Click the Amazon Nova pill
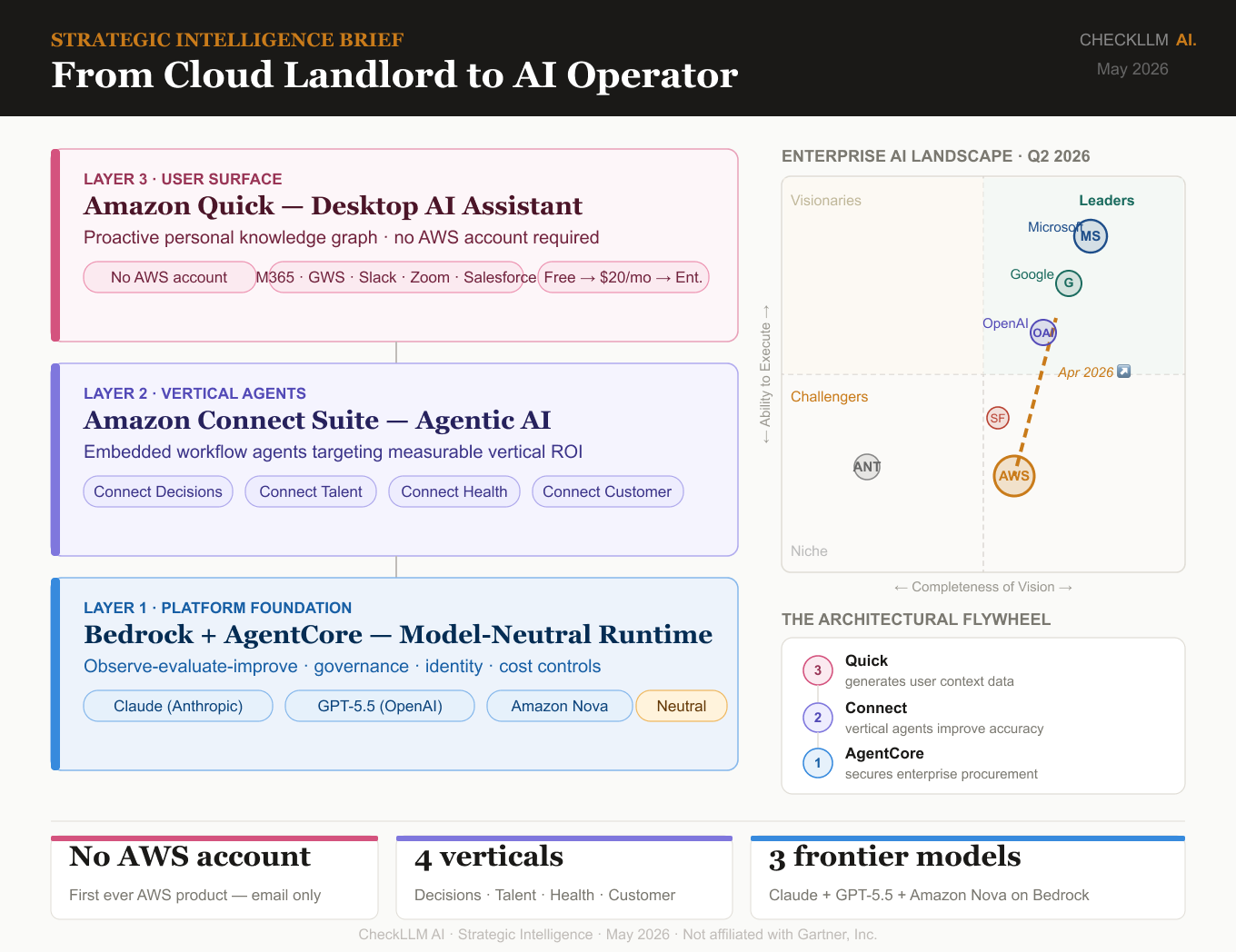Viewport: 1236px width, 952px height. coord(560,706)
